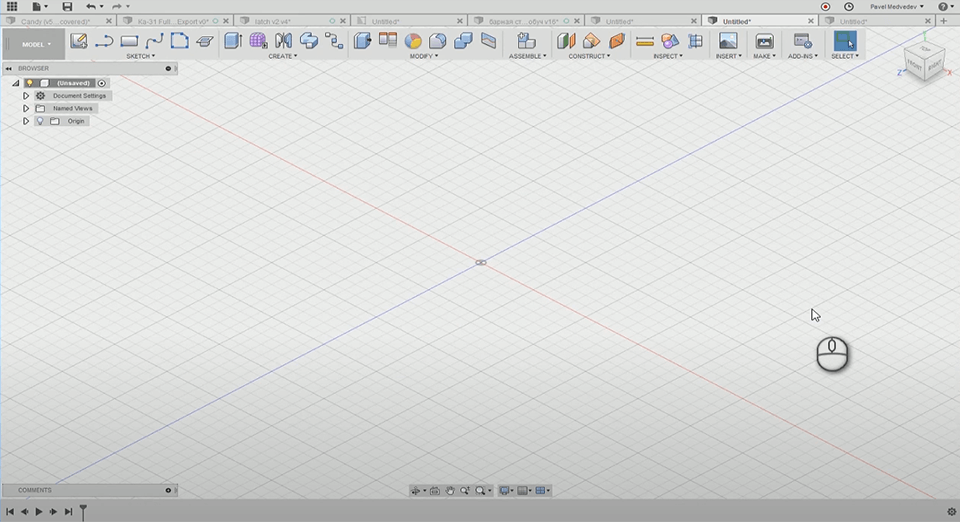Open the CREATE menu

click(282, 56)
